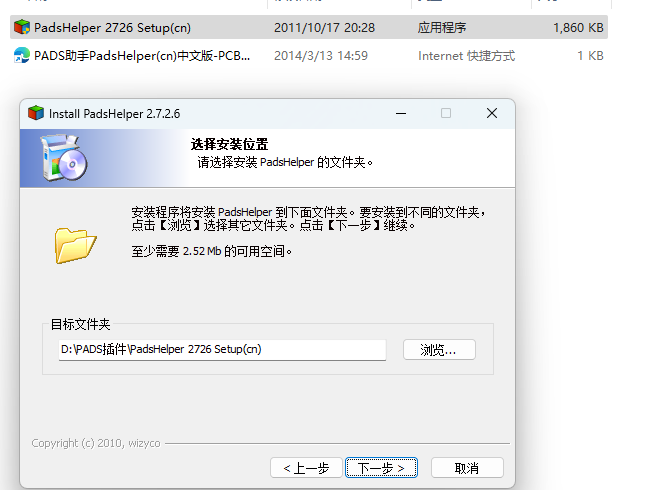Image resolution: width=652 pixels, height=490 pixels.
Task: Click the PADS助手 Internet shortcut file icon
Action: 22,55
